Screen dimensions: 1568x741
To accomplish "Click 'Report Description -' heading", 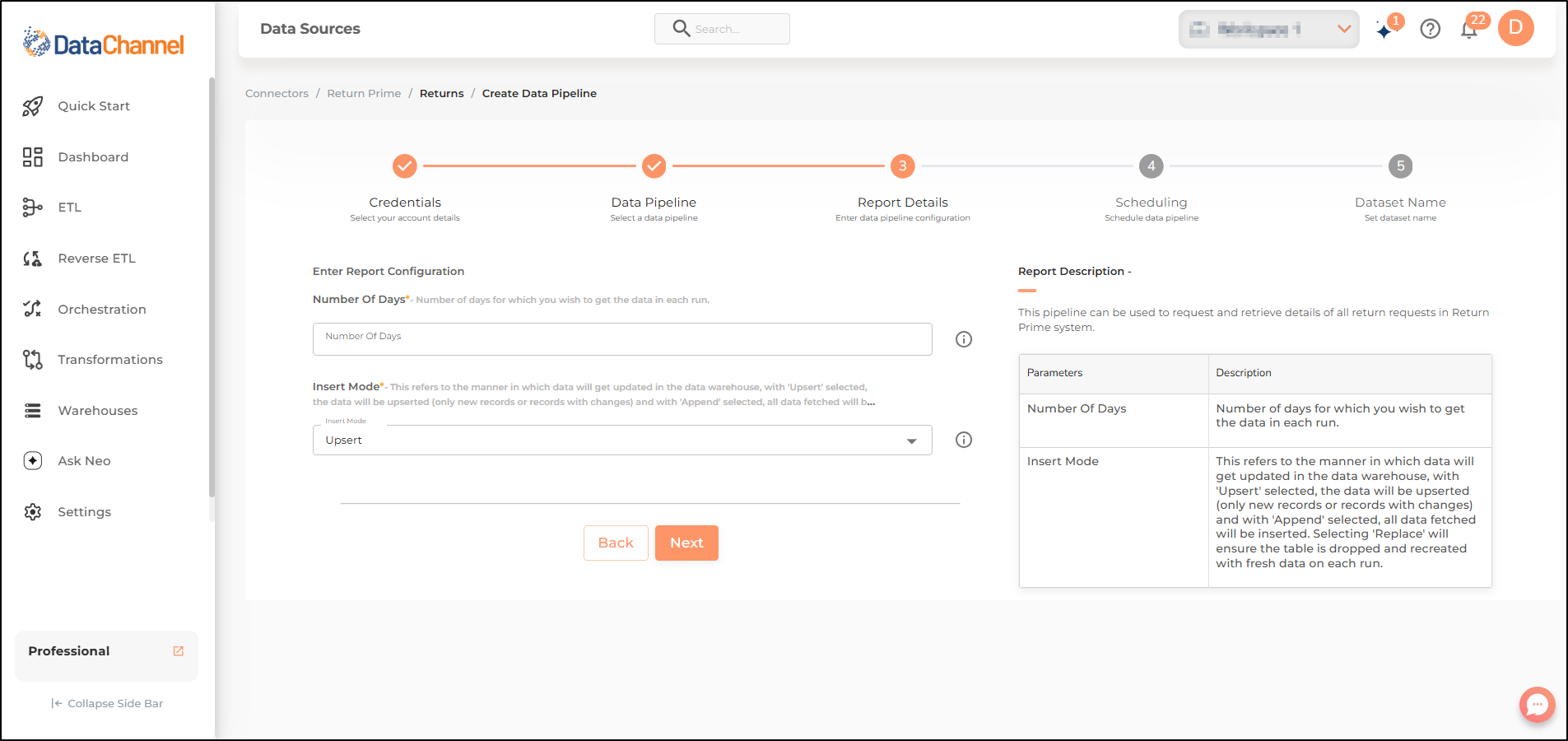I will 1075,272.
